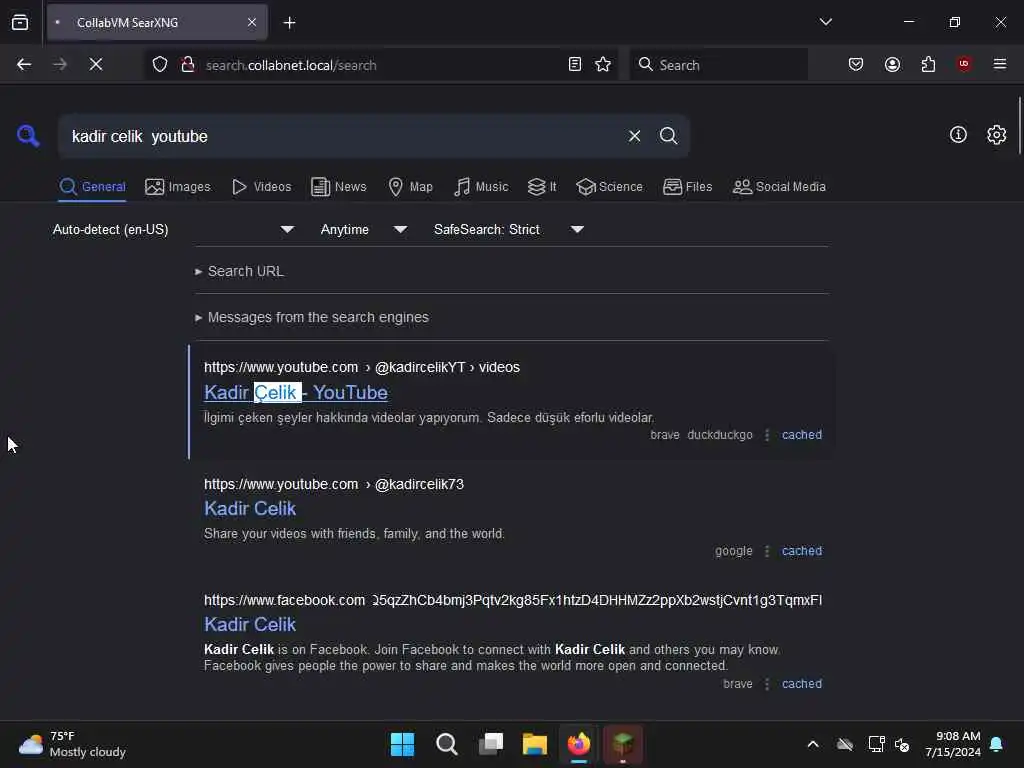Open the SearXNG about info icon
The image size is (1024, 768).
[x=958, y=135]
